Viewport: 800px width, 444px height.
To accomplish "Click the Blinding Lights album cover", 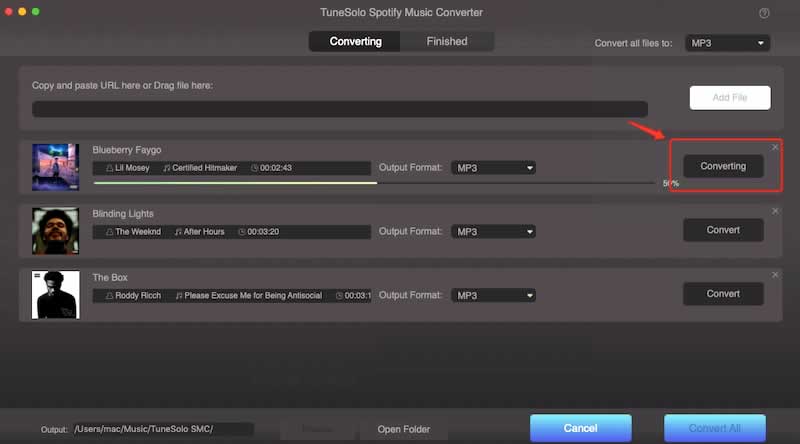I will (56, 231).
